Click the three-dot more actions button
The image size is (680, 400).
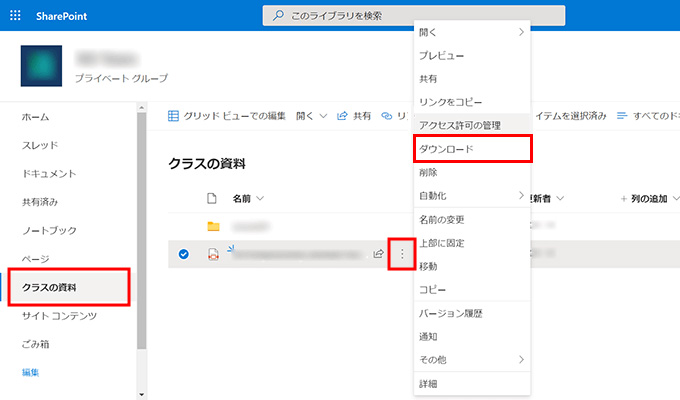402,254
